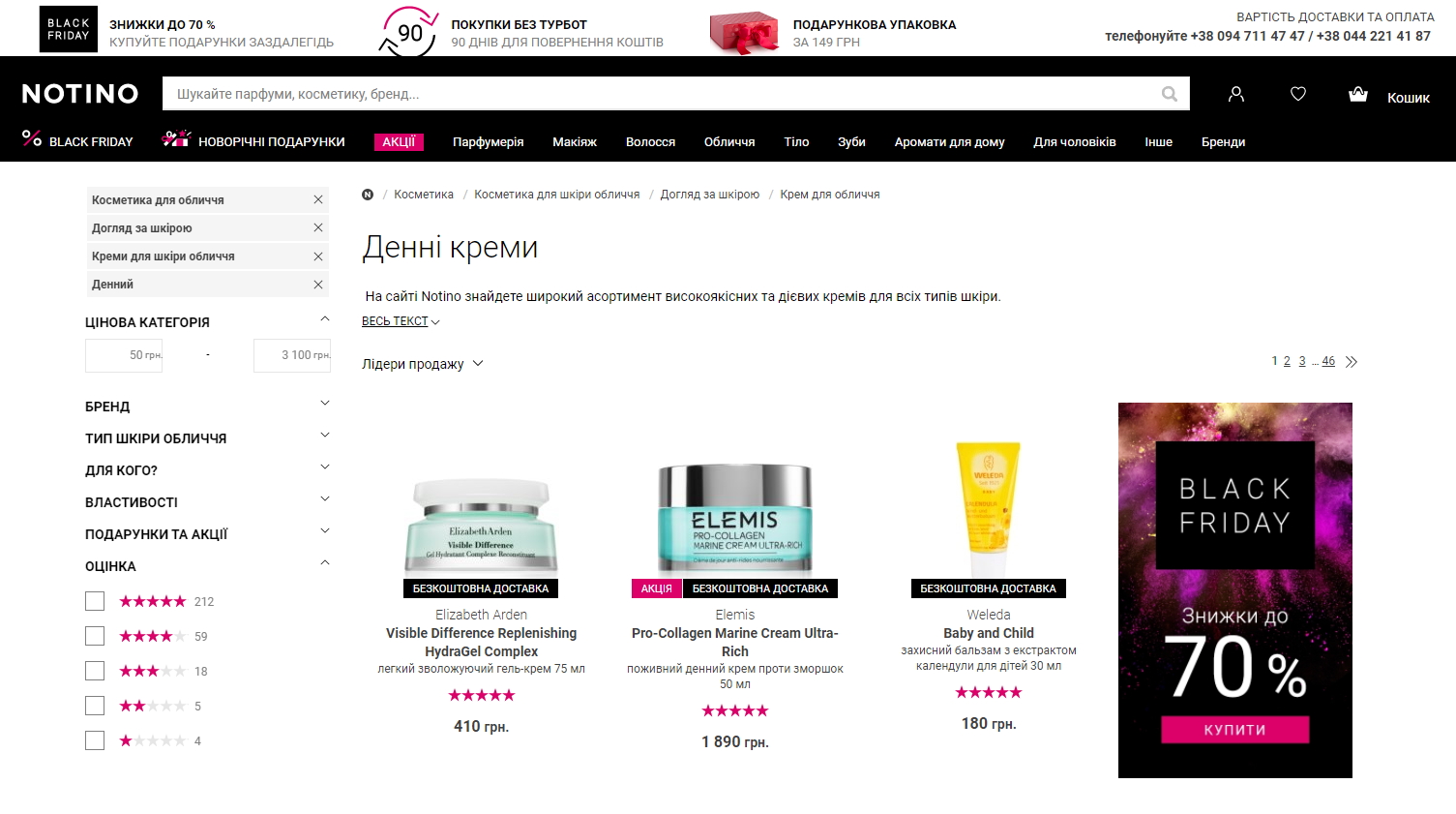Remove 'Догляд за шкірою' filter
Viewport: 1456px width, 814px height.
coord(318,227)
